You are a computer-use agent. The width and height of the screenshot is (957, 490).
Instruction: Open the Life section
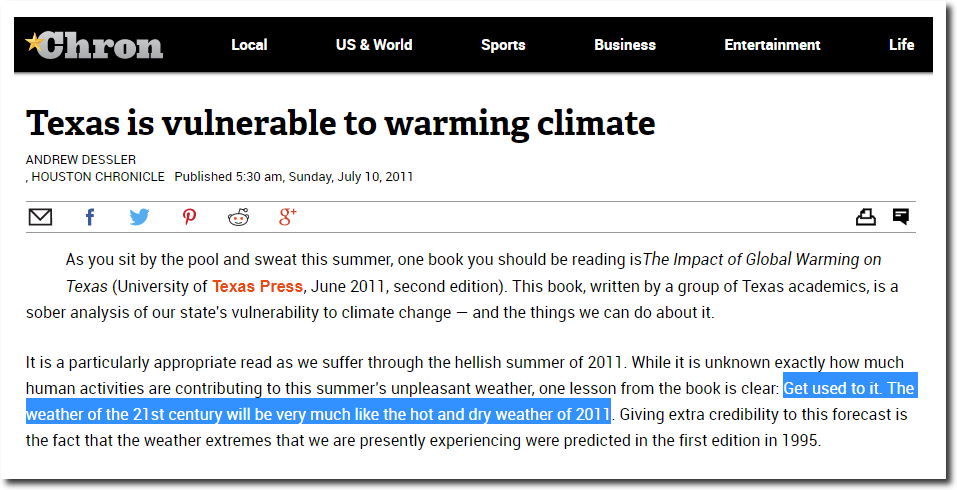coord(901,45)
